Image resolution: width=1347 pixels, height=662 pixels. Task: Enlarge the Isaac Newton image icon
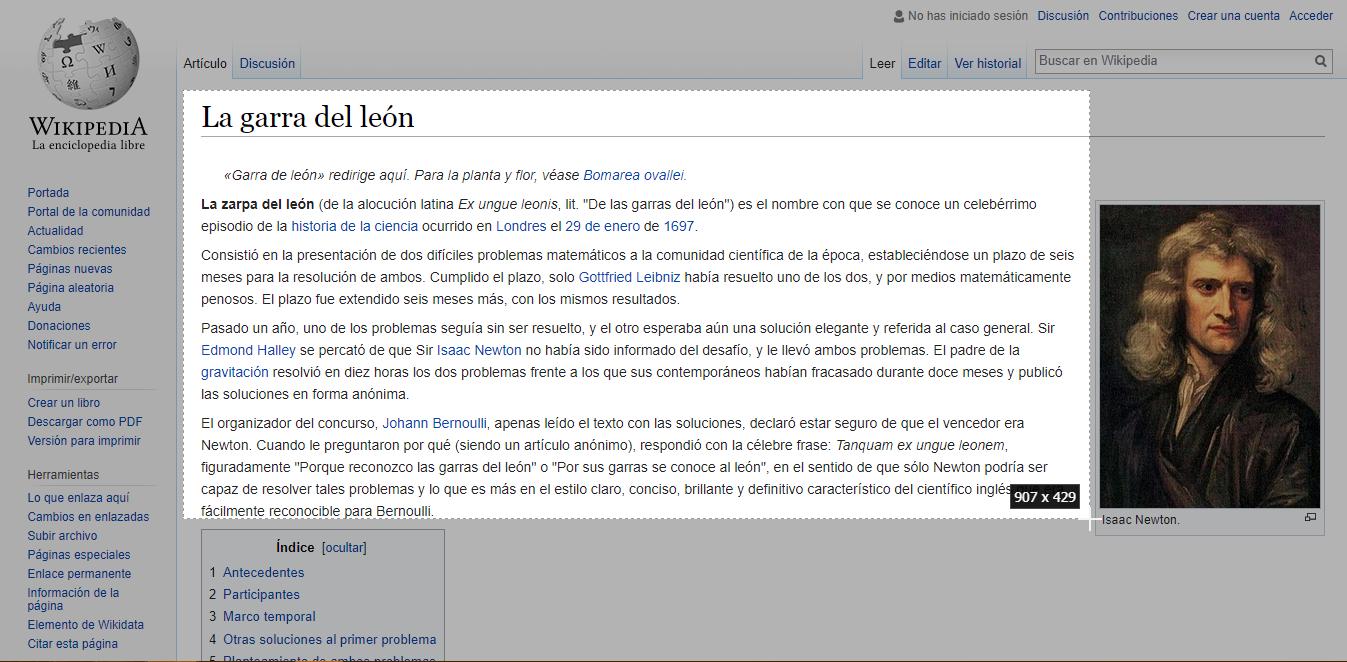(1310, 518)
